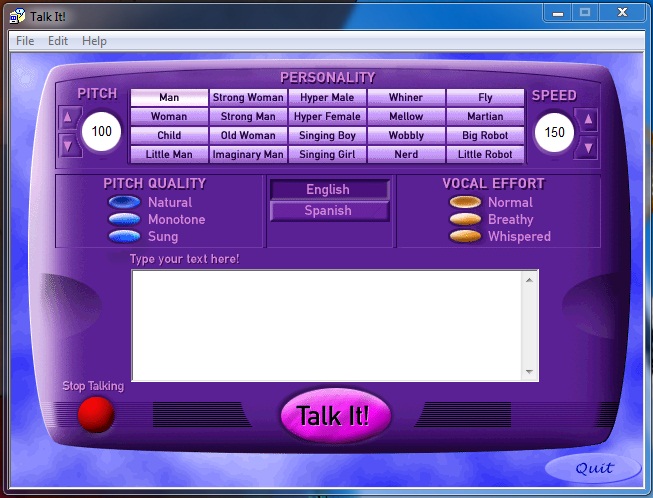Decrease pitch with the down arrow
Viewport: 653px width, 498px height.
(68, 146)
